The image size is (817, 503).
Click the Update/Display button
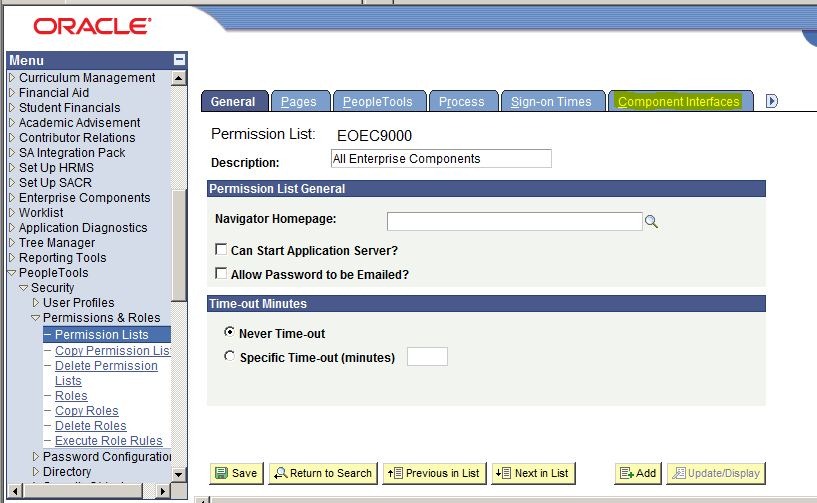[716, 473]
